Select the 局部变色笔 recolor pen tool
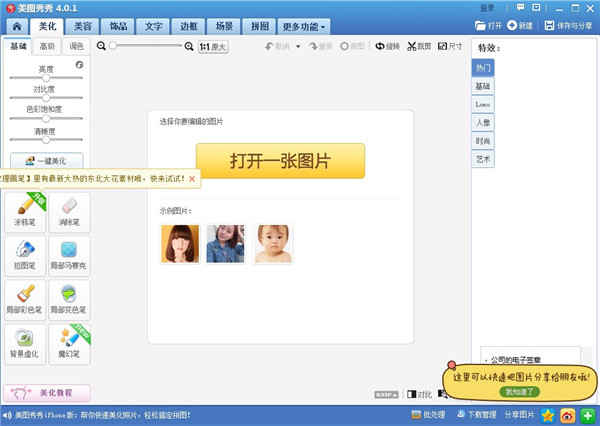The width and height of the screenshot is (600, 426). click(69, 299)
